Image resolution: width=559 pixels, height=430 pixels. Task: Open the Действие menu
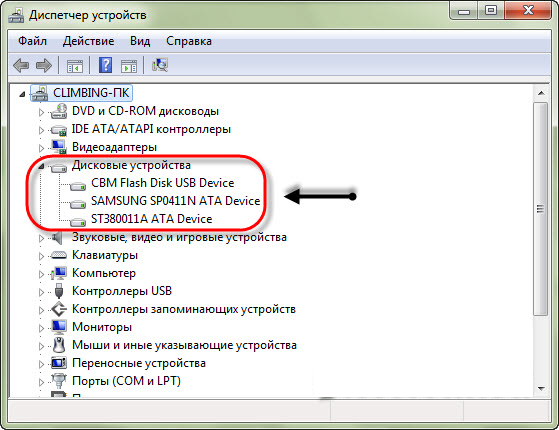point(88,41)
